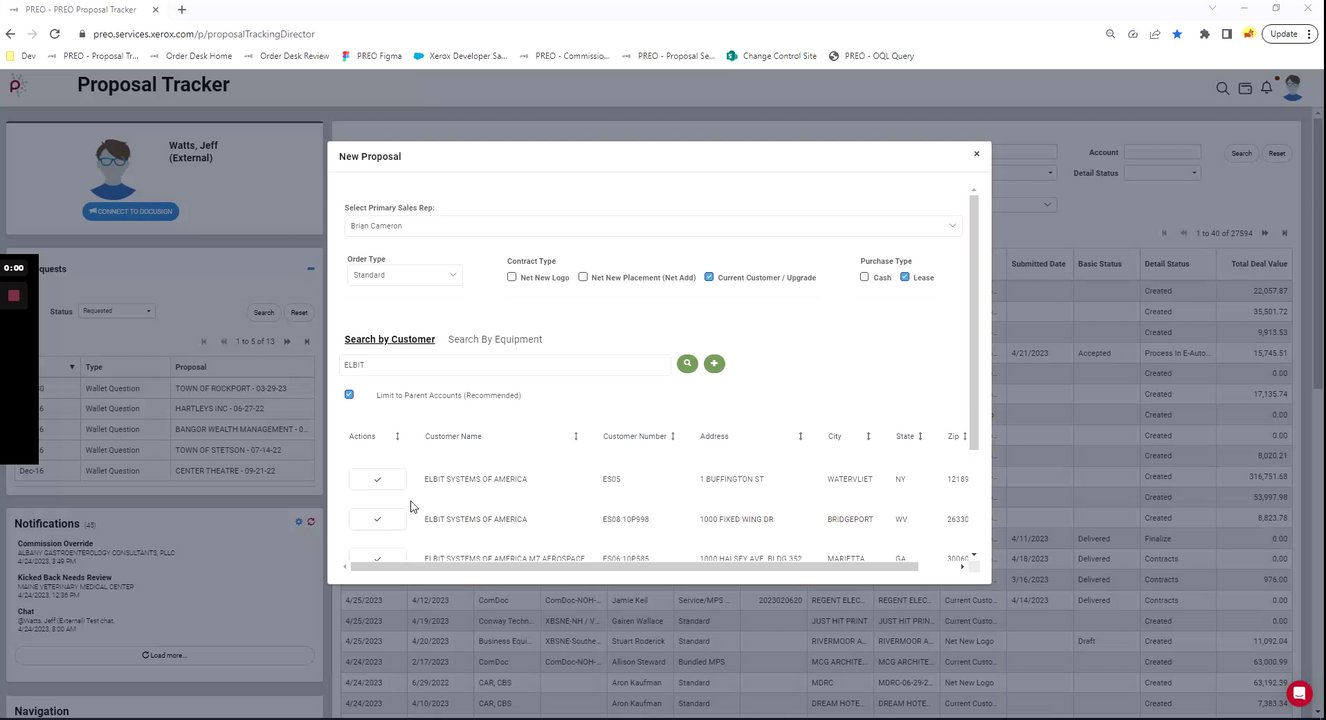The width and height of the screenshot is (1326, 720).
Task: Toggle Limit to Parent Accounts checkbox
Action: pyautogui.click(x=349, y=395)
